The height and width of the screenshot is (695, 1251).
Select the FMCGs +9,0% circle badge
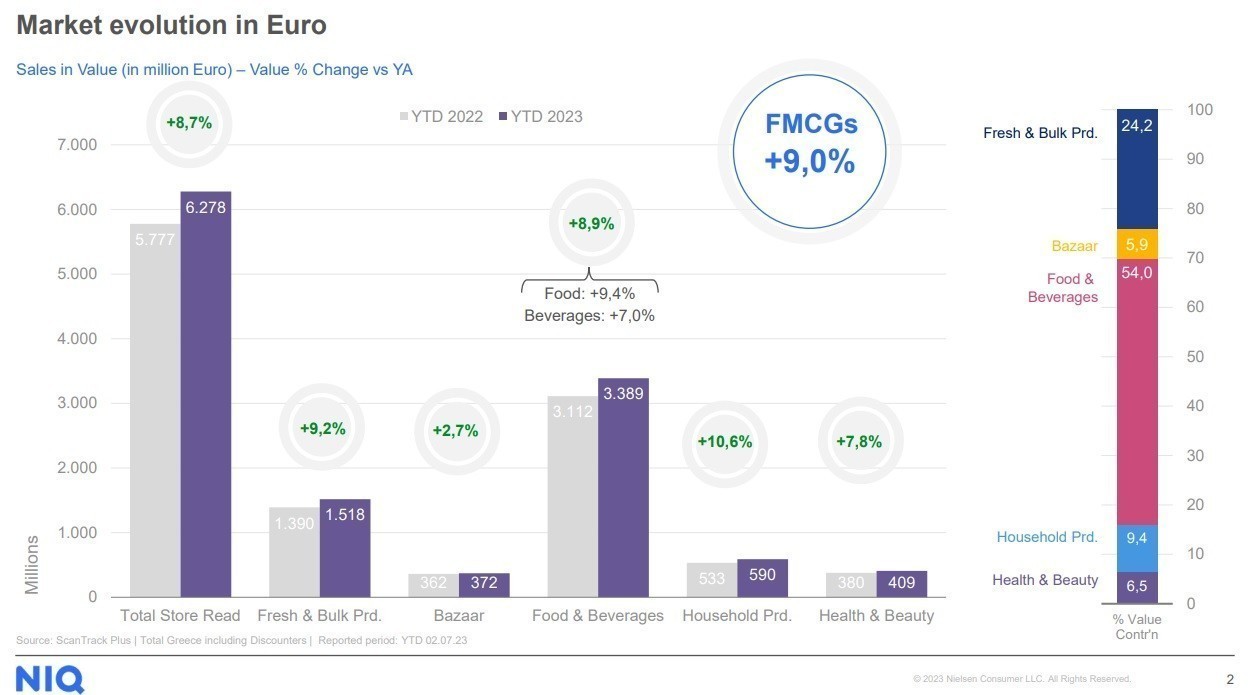[x=810, y=142]
